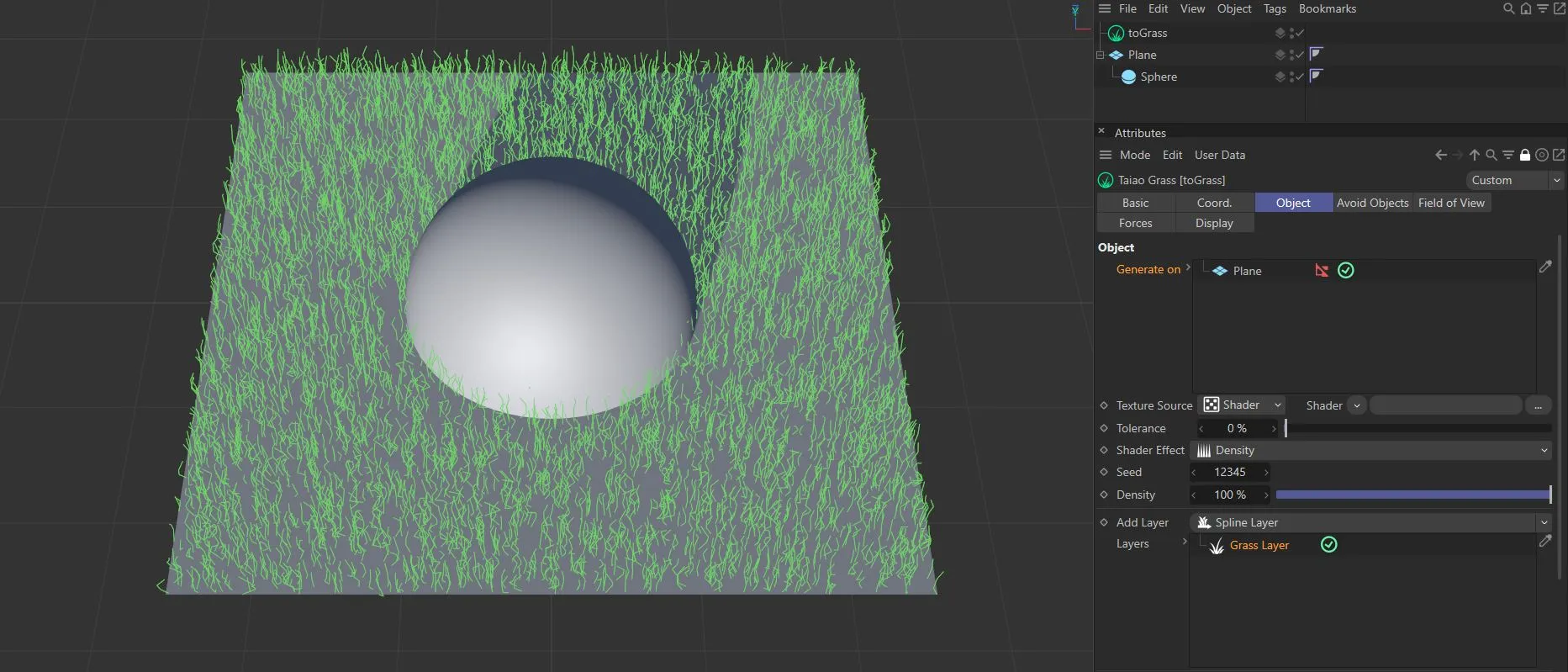The image size is (1568, 672).
Task: Open Object Manager in new window icon
Action: [1559, 8]
